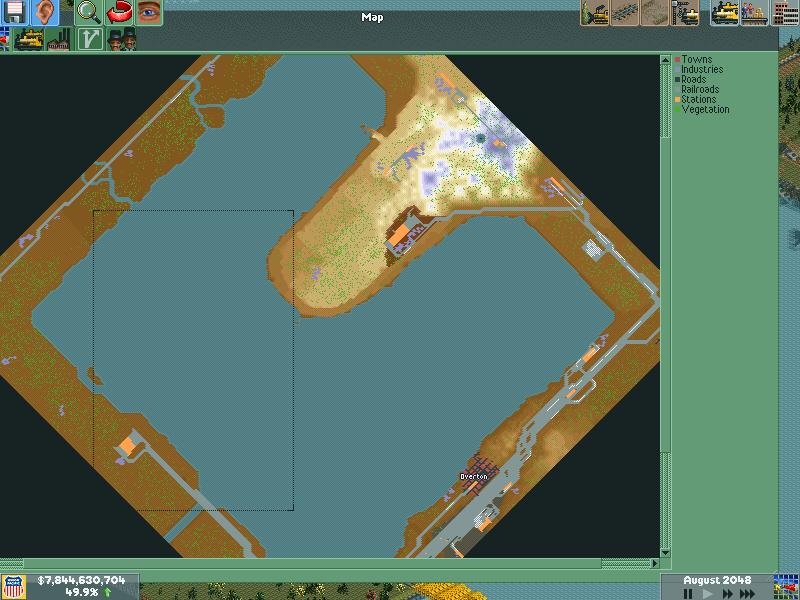Click the yellow locomotive icon in the second toolbar row
Viewport: 800px width, 600px height.
tap(29, 39)
